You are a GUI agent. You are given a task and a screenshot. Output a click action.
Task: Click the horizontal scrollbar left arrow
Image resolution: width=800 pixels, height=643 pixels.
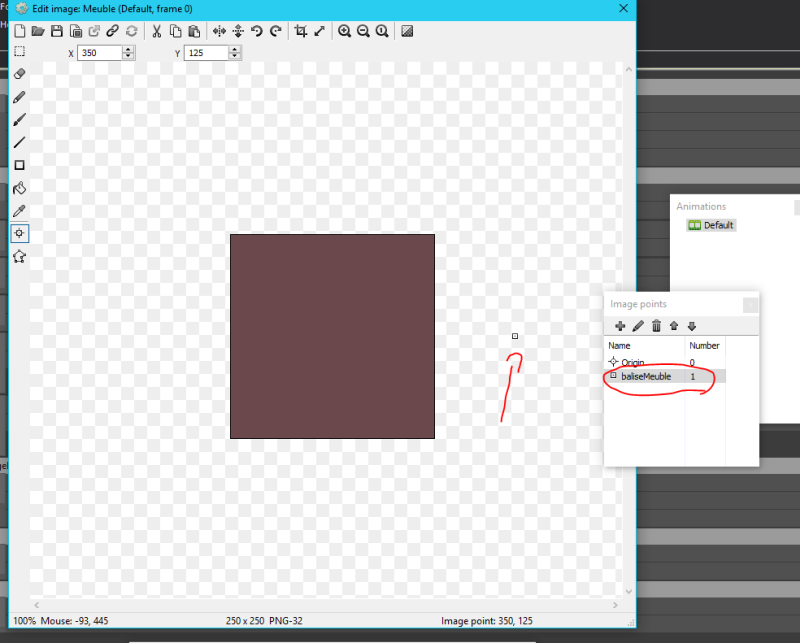(x=37, y=605)
